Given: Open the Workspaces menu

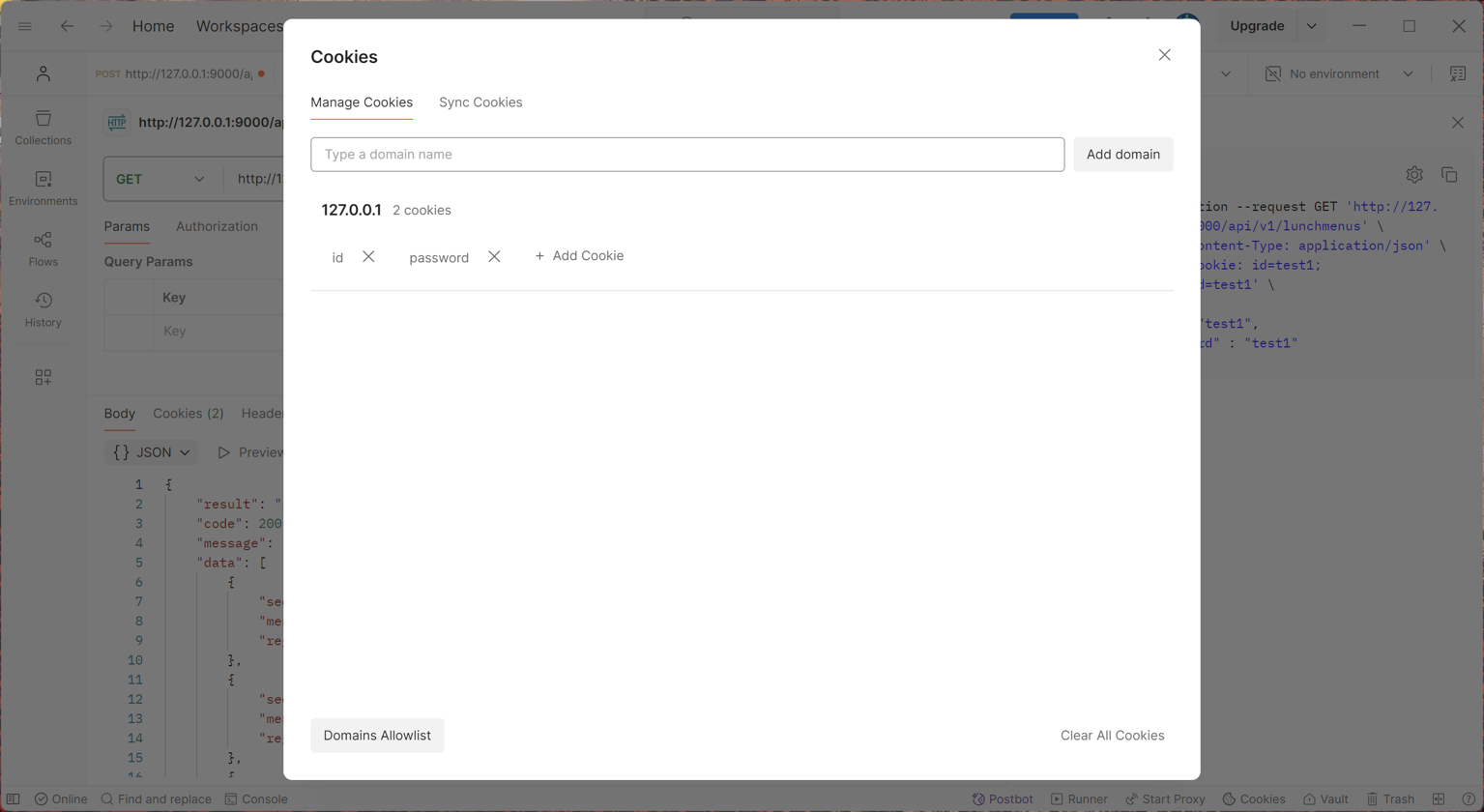Looking at the screenshot, I should [x=240, y=26].
